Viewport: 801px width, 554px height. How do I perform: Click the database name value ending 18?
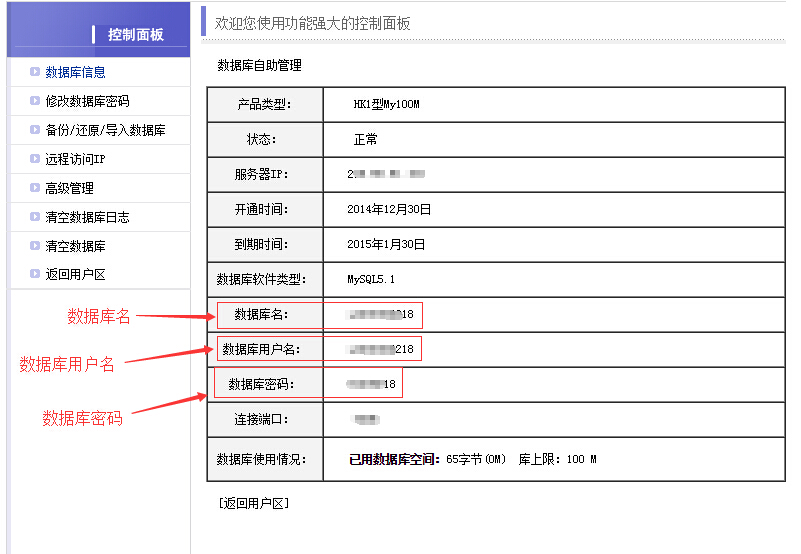[381, 314]
